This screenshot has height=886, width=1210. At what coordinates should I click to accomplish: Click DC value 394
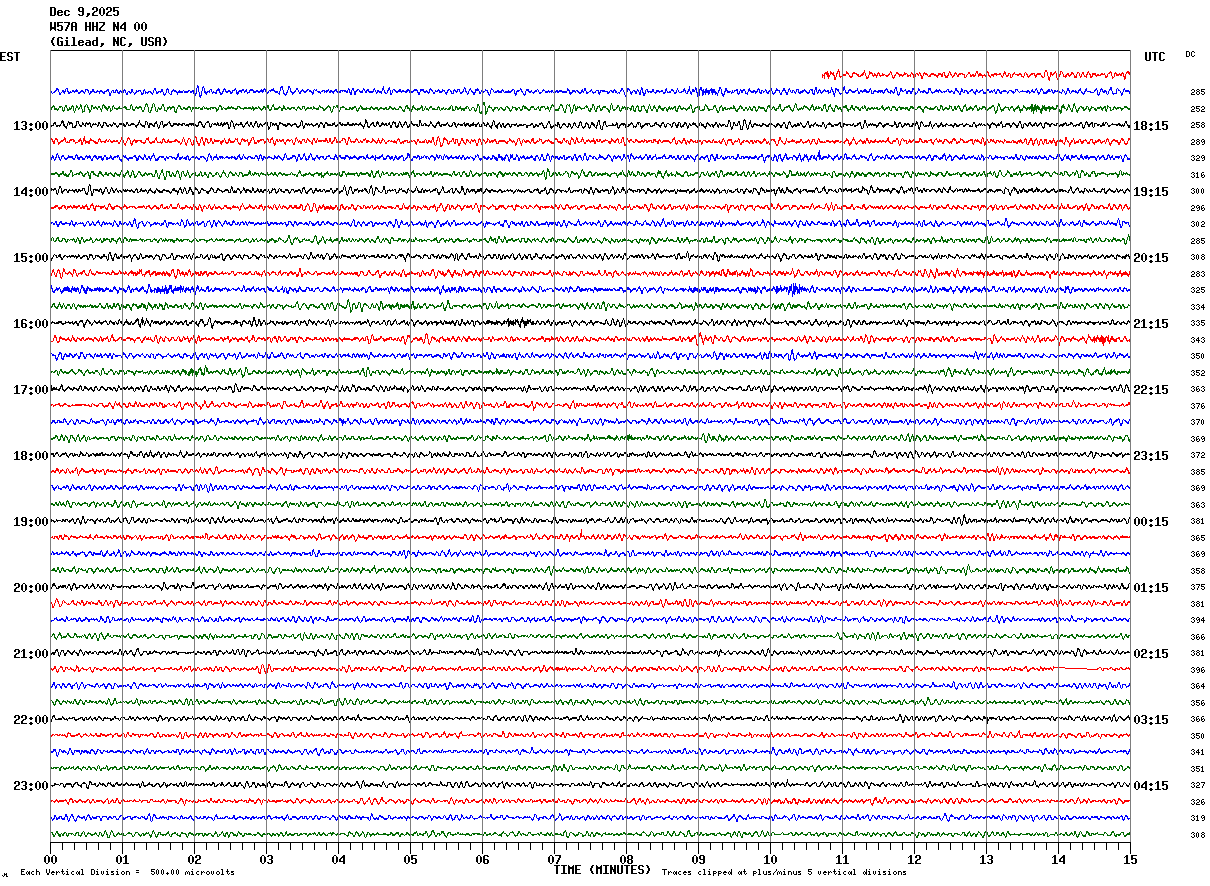(1197, 620)
